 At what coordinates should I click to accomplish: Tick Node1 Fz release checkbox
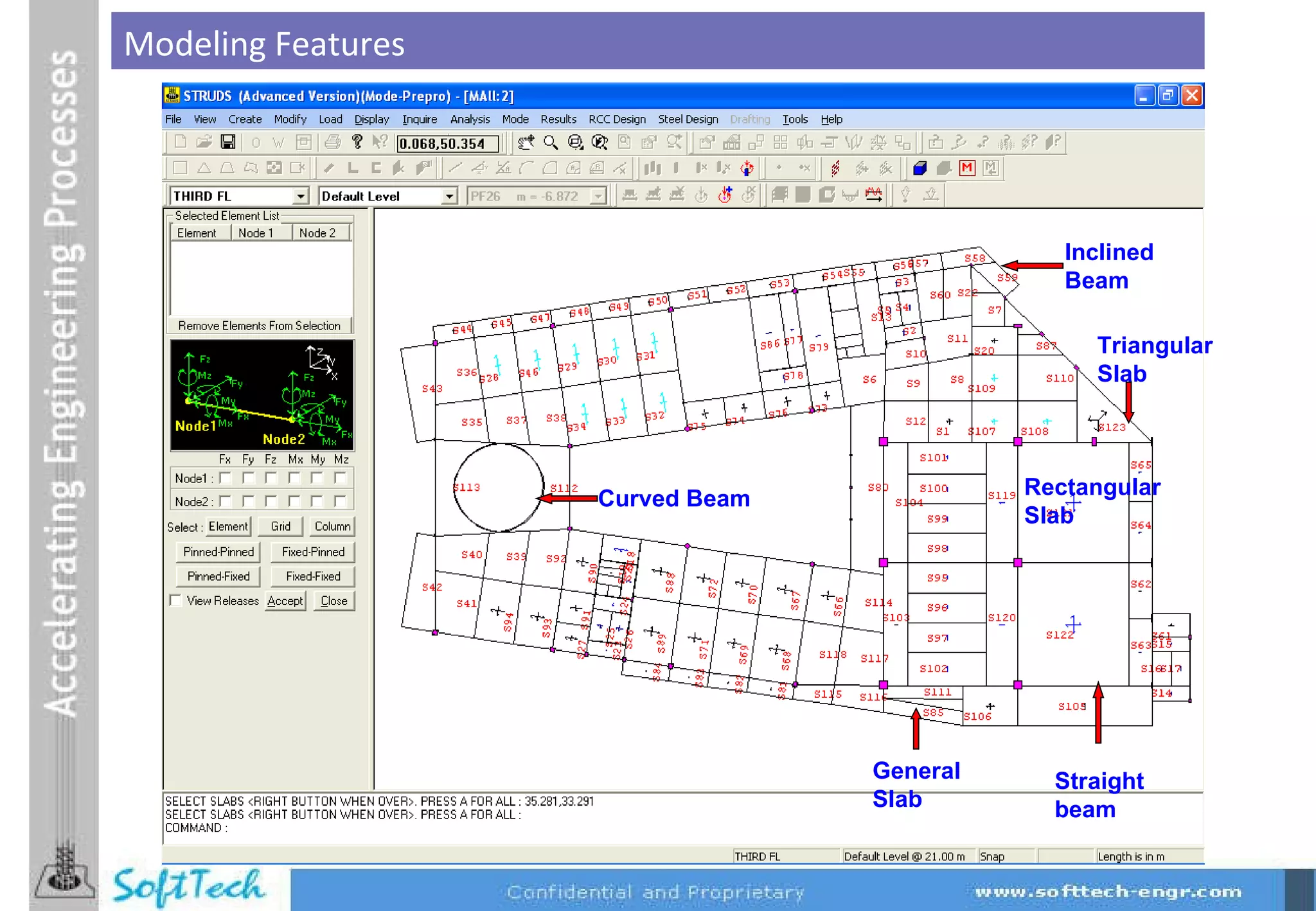click(271, 478)
